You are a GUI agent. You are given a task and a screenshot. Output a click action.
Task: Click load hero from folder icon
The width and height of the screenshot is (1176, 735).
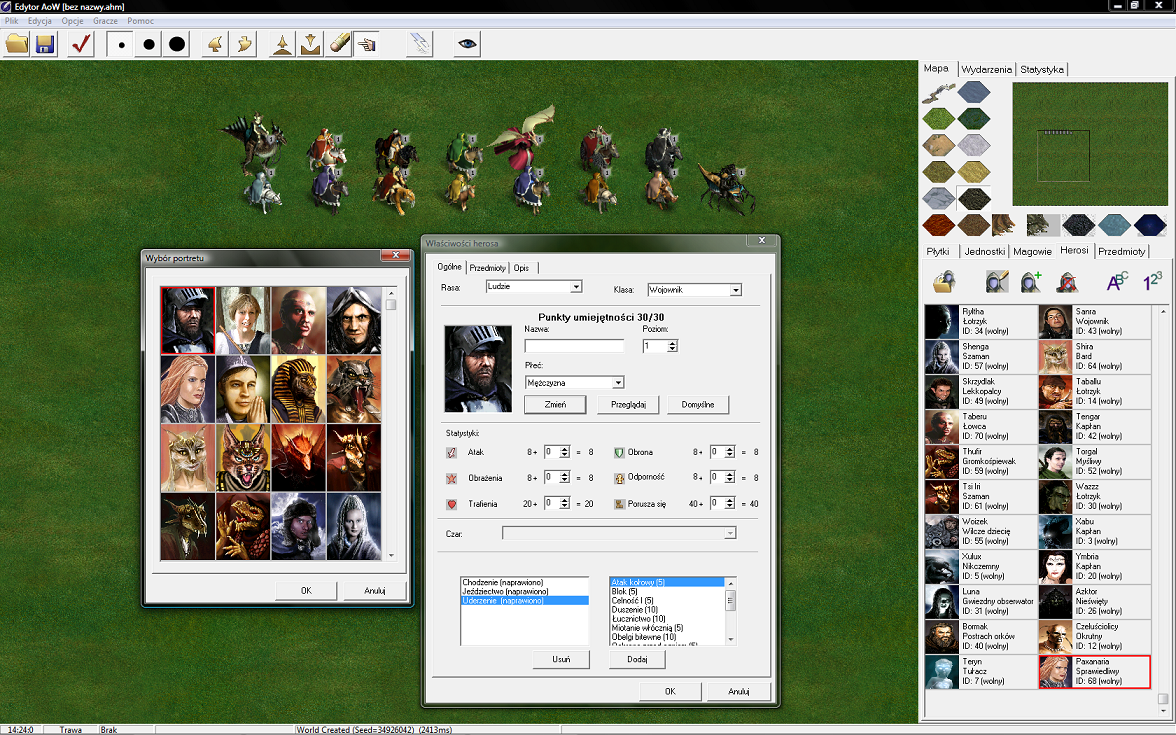(x=944, y=282)
